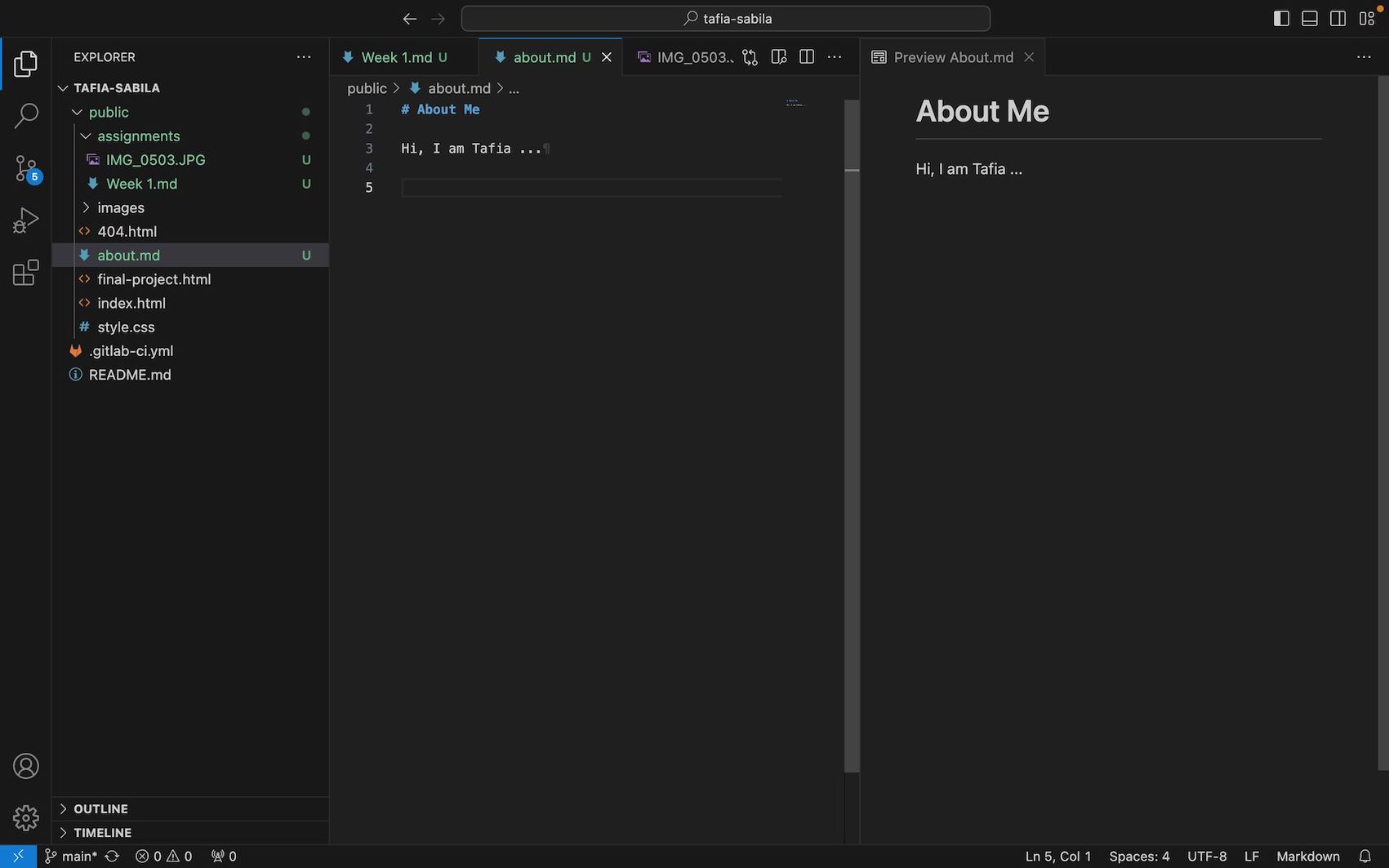This screenshot has width=1389, height=868.
Task: Close the Preview About.md tab
Action: click(1029, 57)
